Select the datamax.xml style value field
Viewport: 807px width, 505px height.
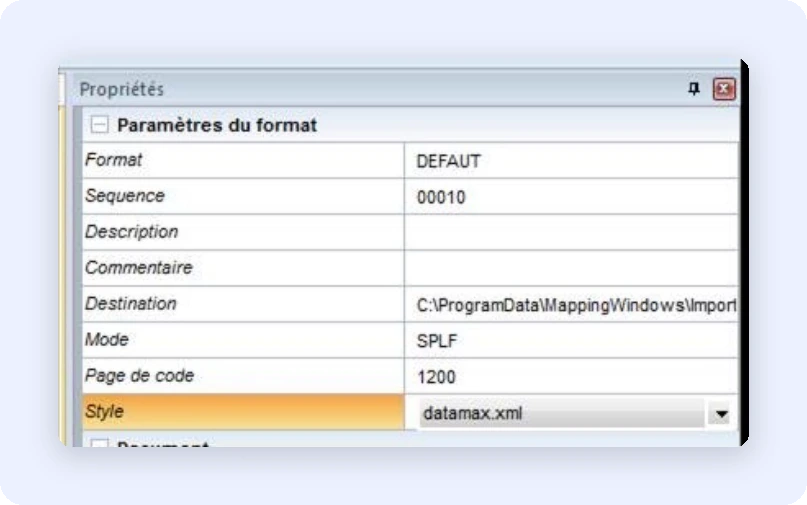coord(562,413)
